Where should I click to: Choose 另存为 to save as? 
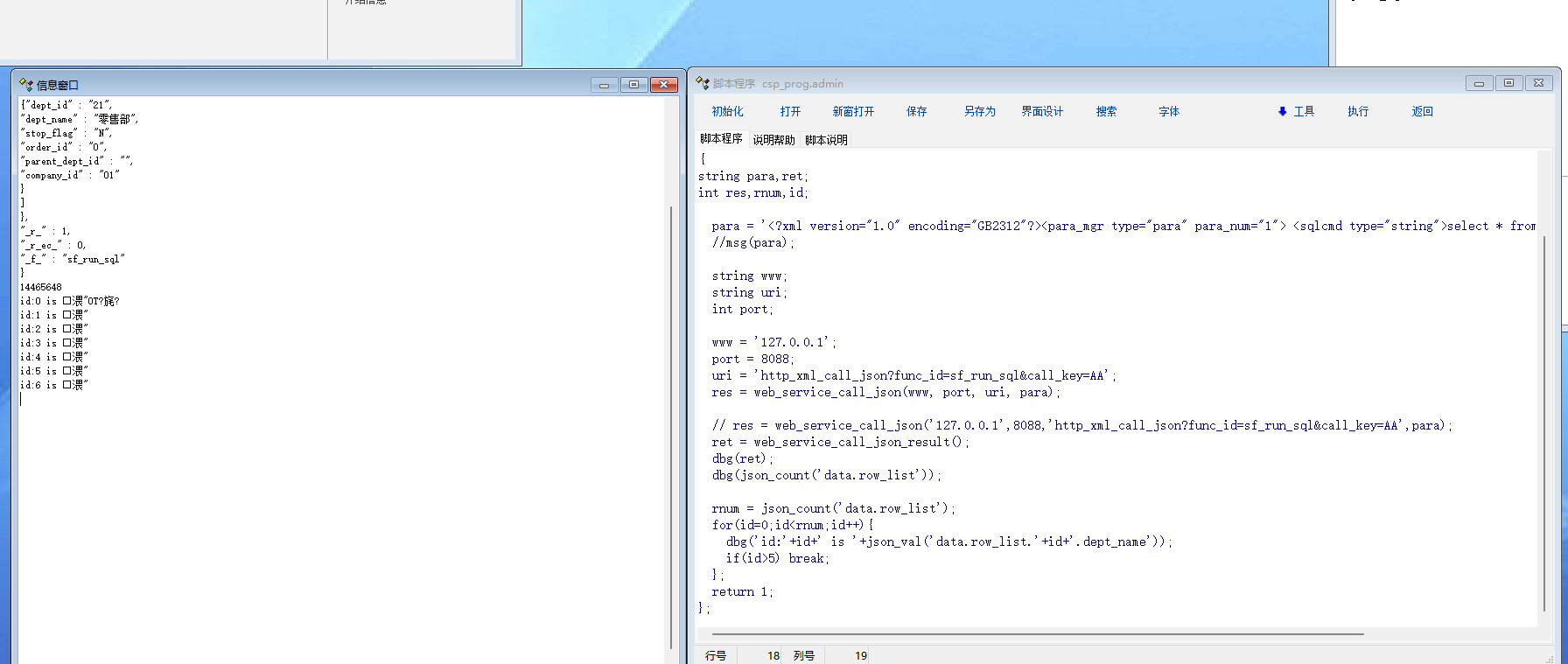979,112
